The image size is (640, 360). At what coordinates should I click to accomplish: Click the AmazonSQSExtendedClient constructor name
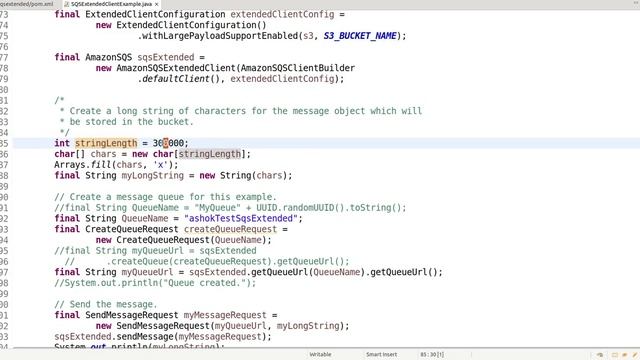click(x=176, y=68)
